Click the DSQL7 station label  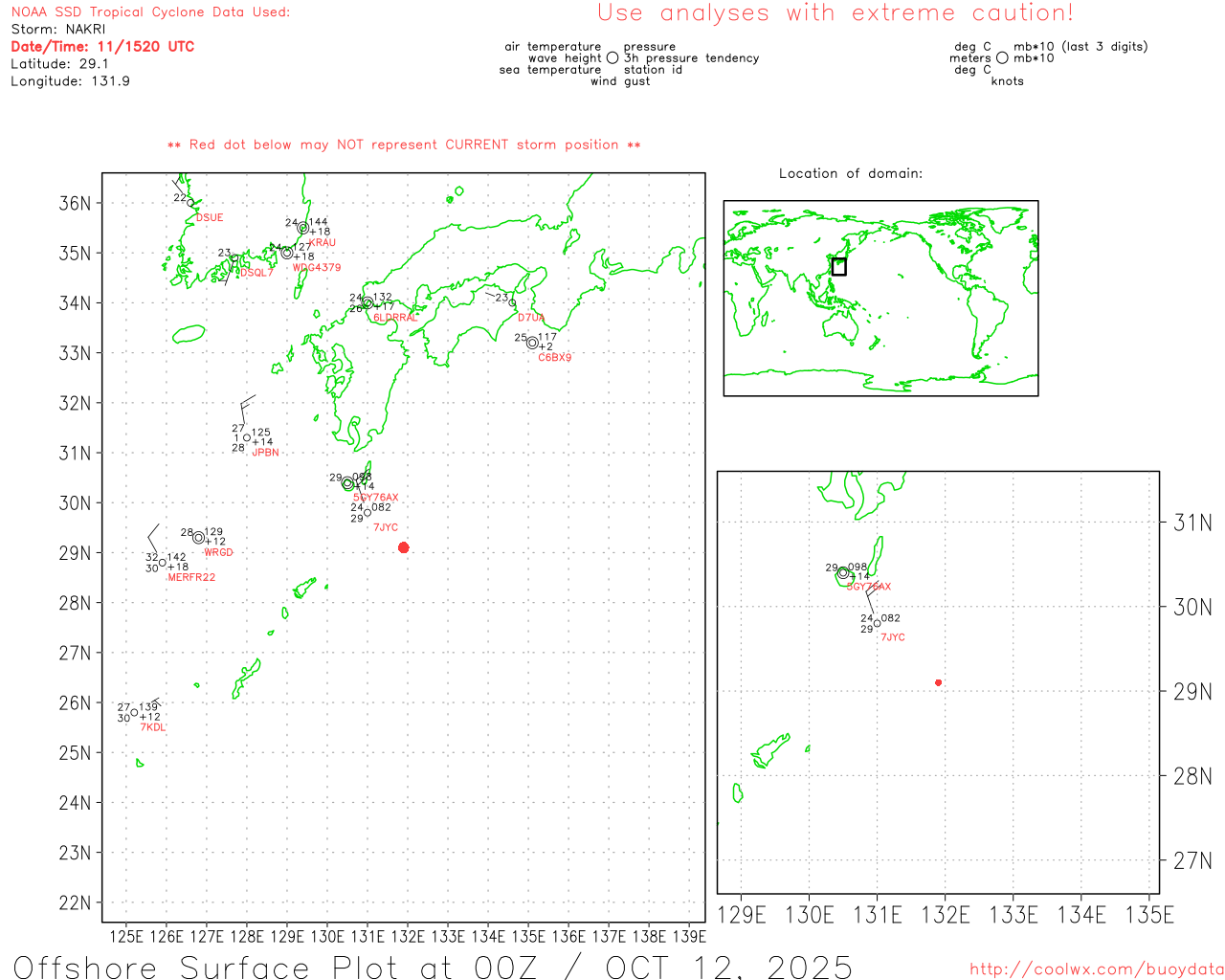tap(256, 273)
